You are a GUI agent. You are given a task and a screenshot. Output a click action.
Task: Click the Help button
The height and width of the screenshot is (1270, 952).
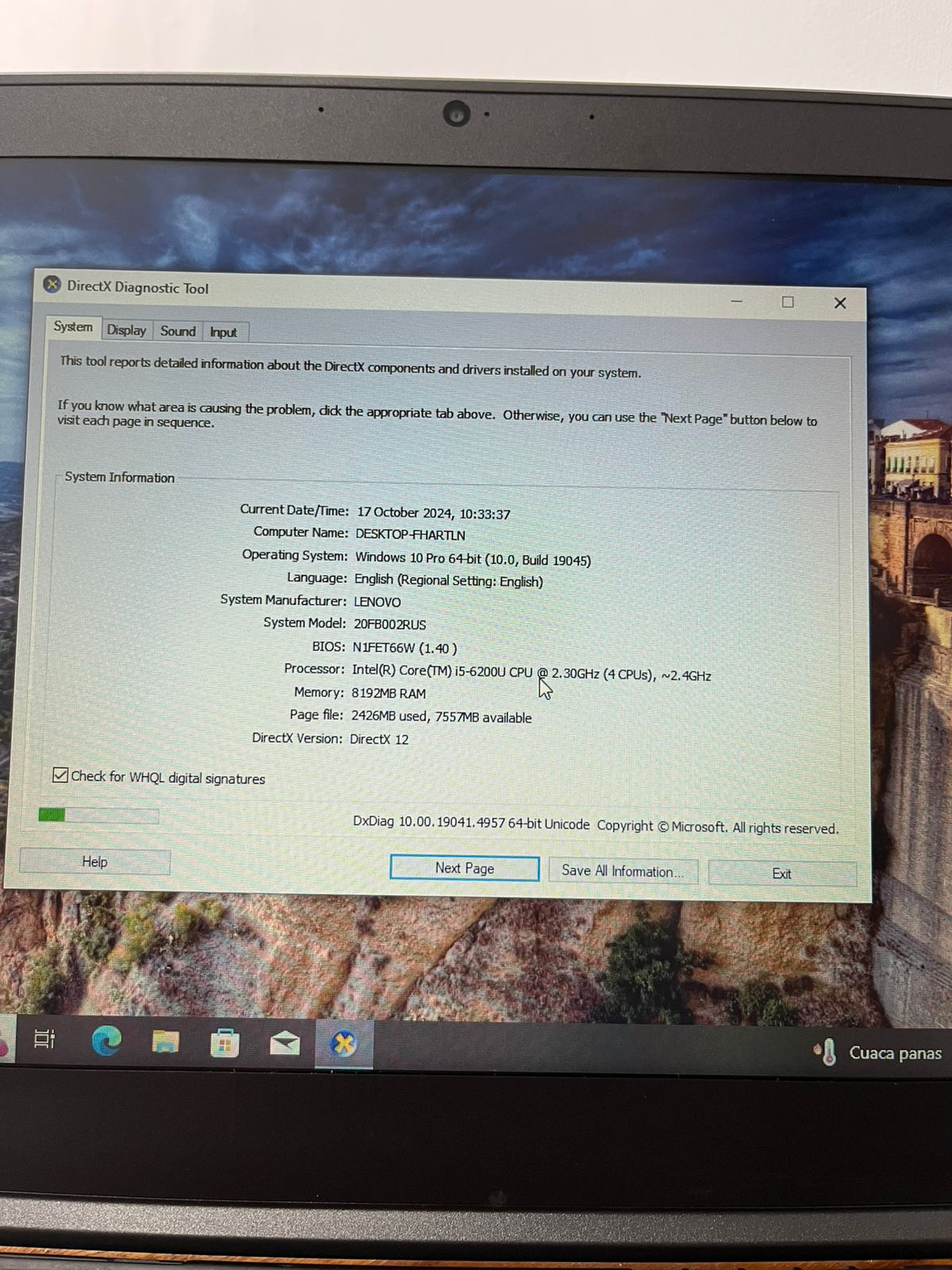94,862
